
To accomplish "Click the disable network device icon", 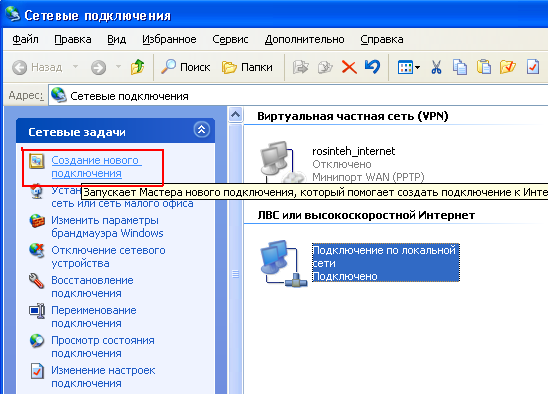I will click(x=37, y=251).
